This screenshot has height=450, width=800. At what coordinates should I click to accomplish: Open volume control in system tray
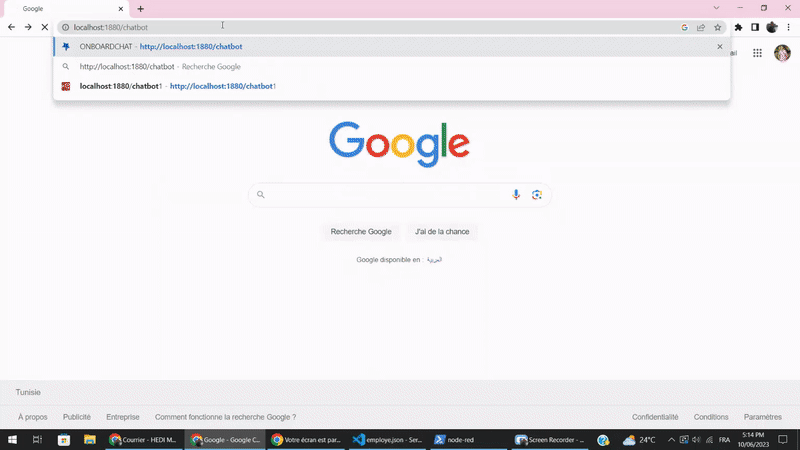[696, 440]
